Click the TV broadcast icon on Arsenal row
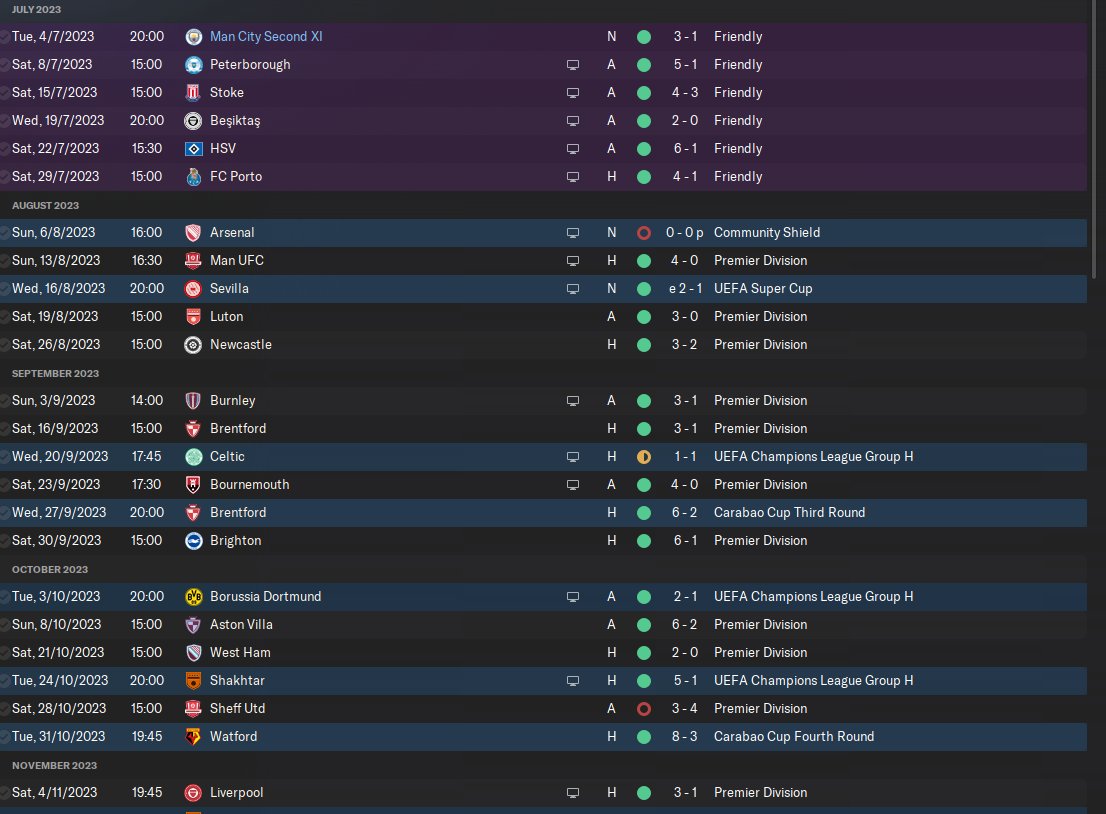The height and width of the screenshot is (814, 1106). point(573,233)
